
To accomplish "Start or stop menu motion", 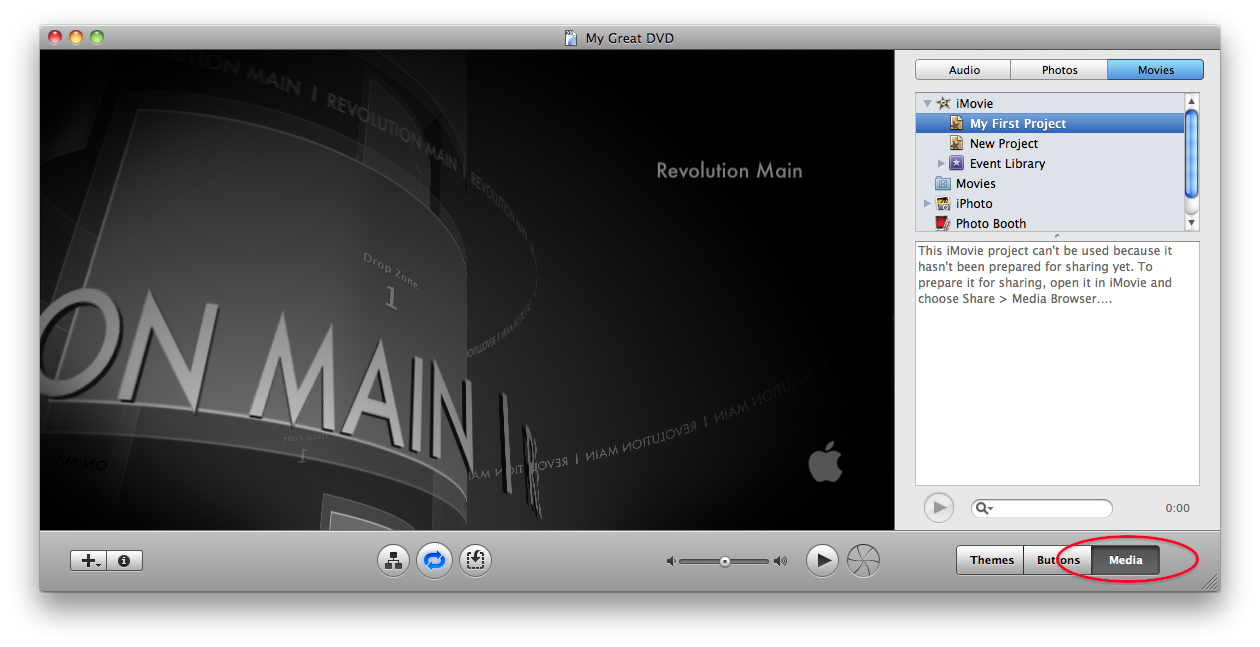I will pos(434,561).
